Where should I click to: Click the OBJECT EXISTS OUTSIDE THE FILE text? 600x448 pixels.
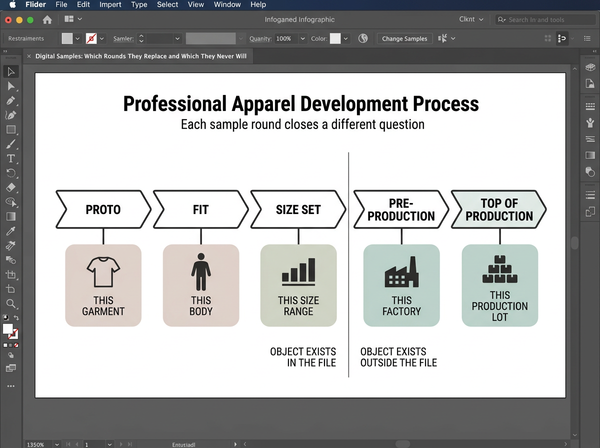pyautogui.click(x=398, y=357)
